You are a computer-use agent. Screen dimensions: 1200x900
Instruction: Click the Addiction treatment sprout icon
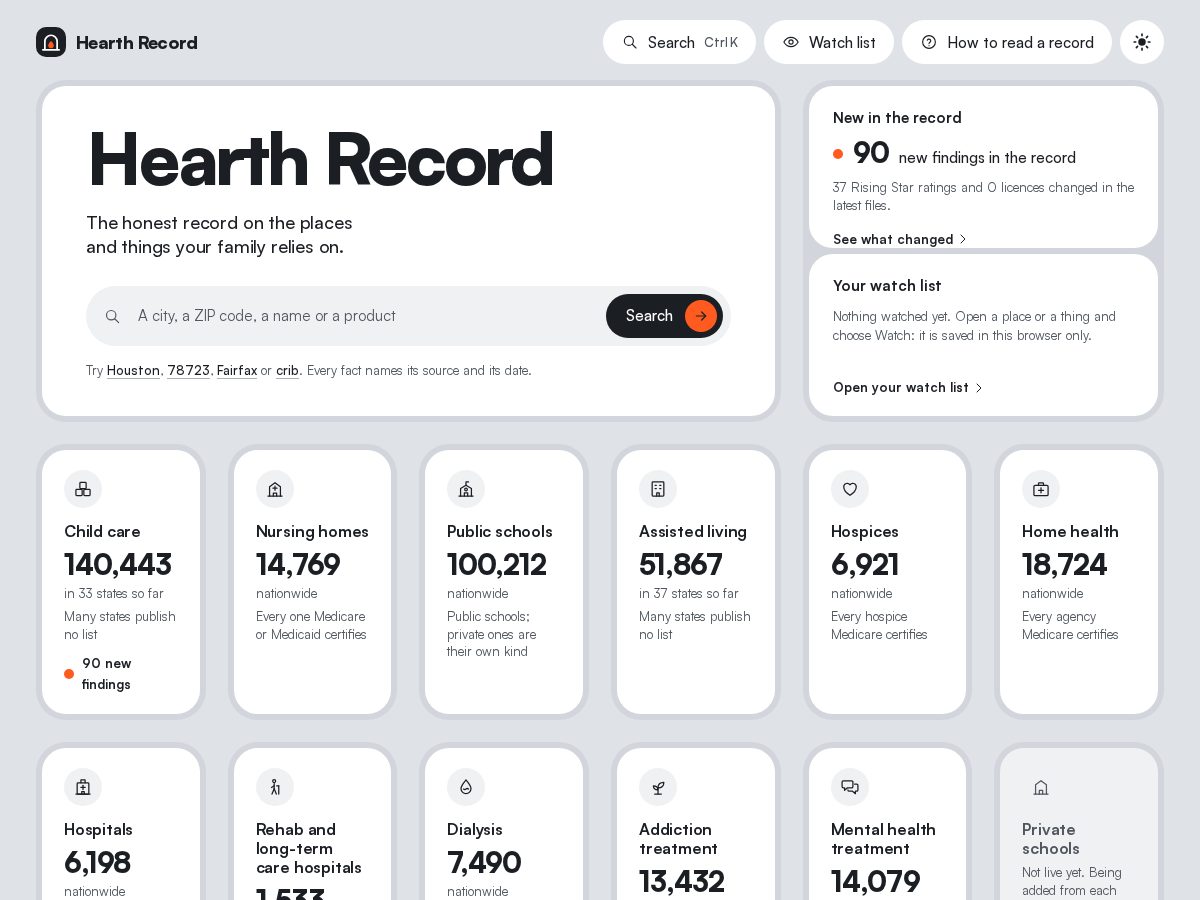(658, 787)
